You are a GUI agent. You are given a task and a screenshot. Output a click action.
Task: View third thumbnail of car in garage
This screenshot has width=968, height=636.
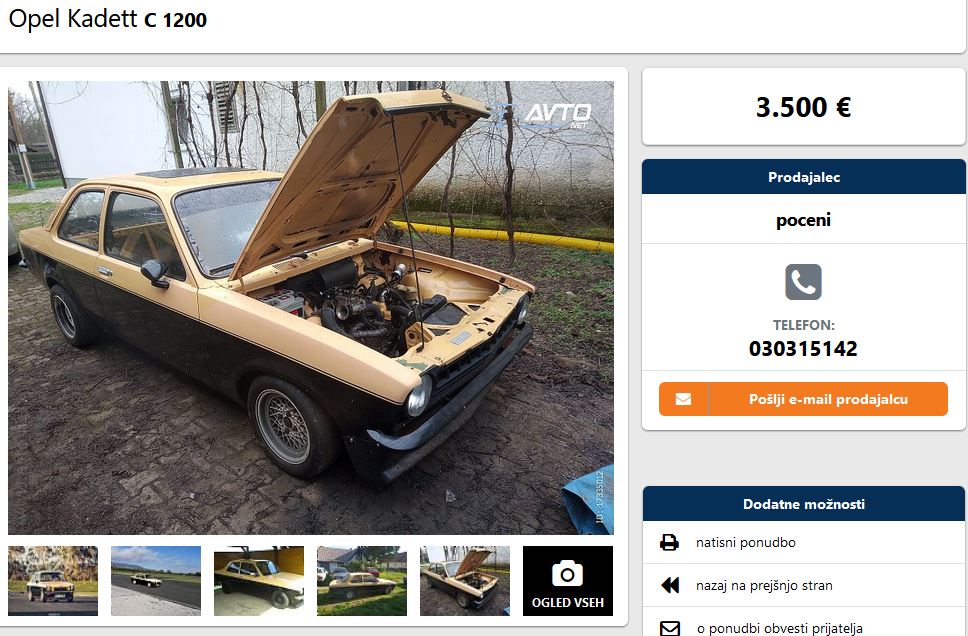259,580
